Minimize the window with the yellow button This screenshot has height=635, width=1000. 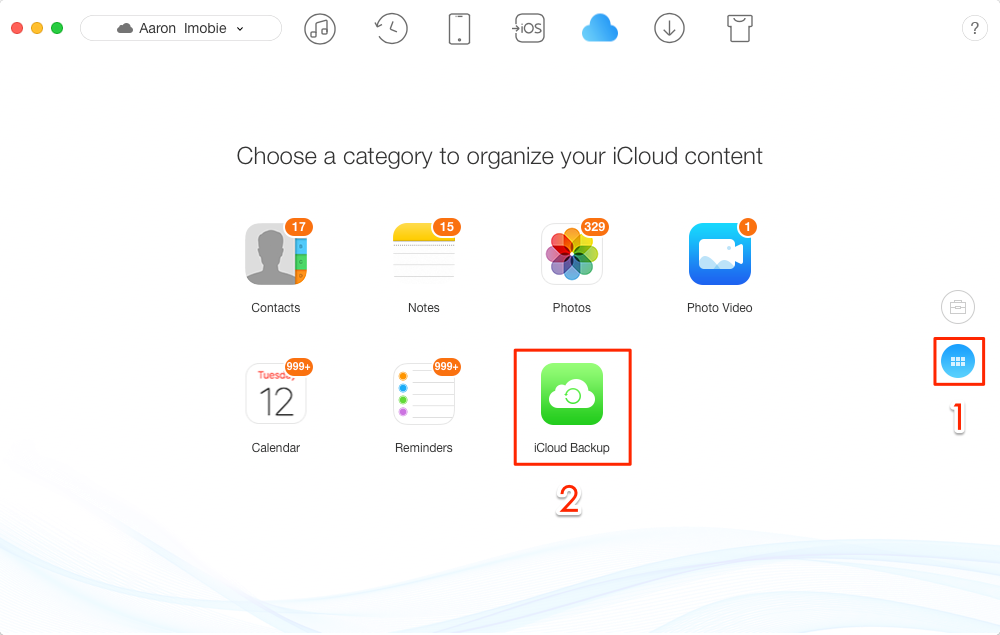point(37,28)
